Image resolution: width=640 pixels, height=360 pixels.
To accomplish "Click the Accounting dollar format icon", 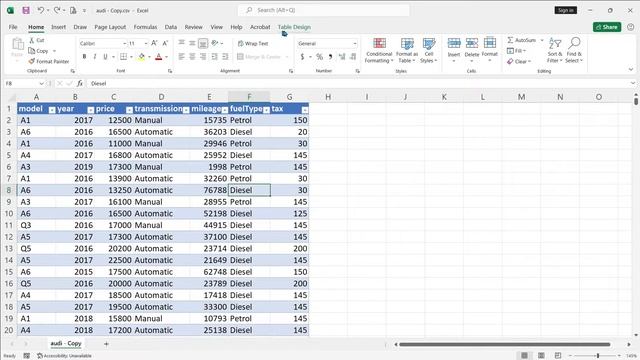I will point(302,57).
